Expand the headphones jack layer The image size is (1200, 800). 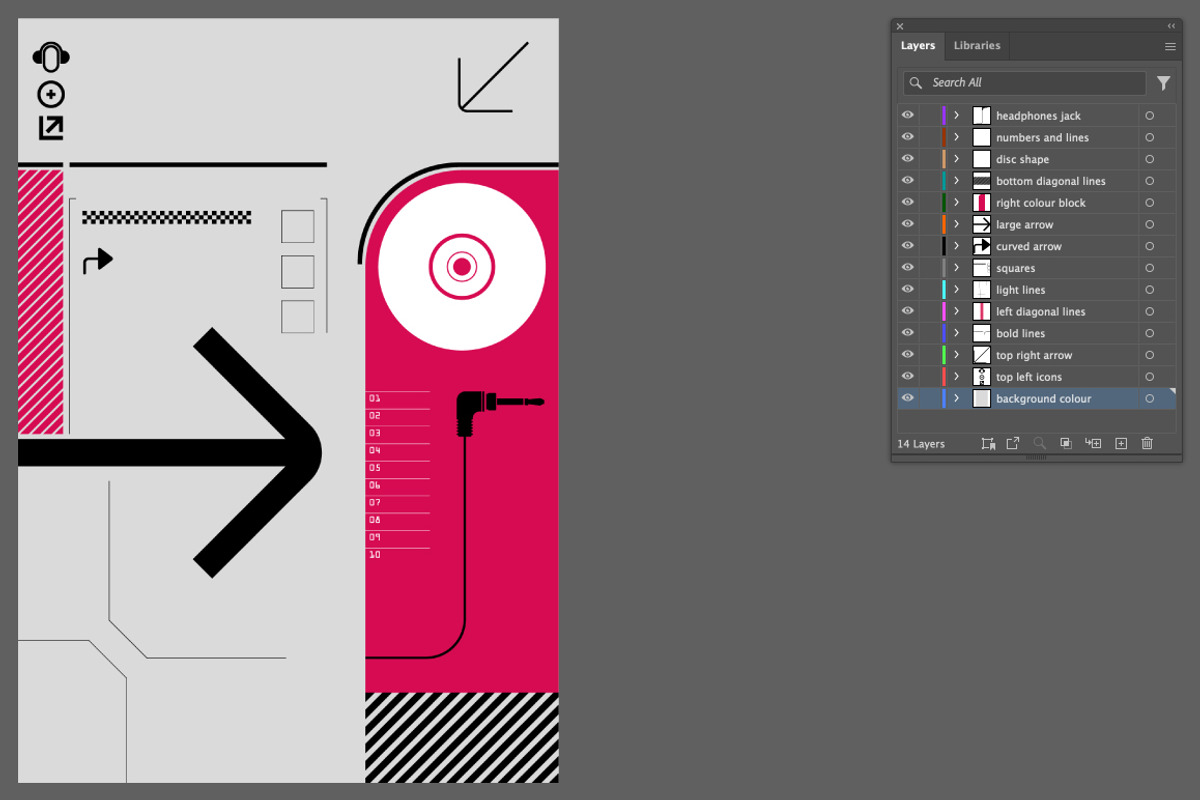pos(956,116)
